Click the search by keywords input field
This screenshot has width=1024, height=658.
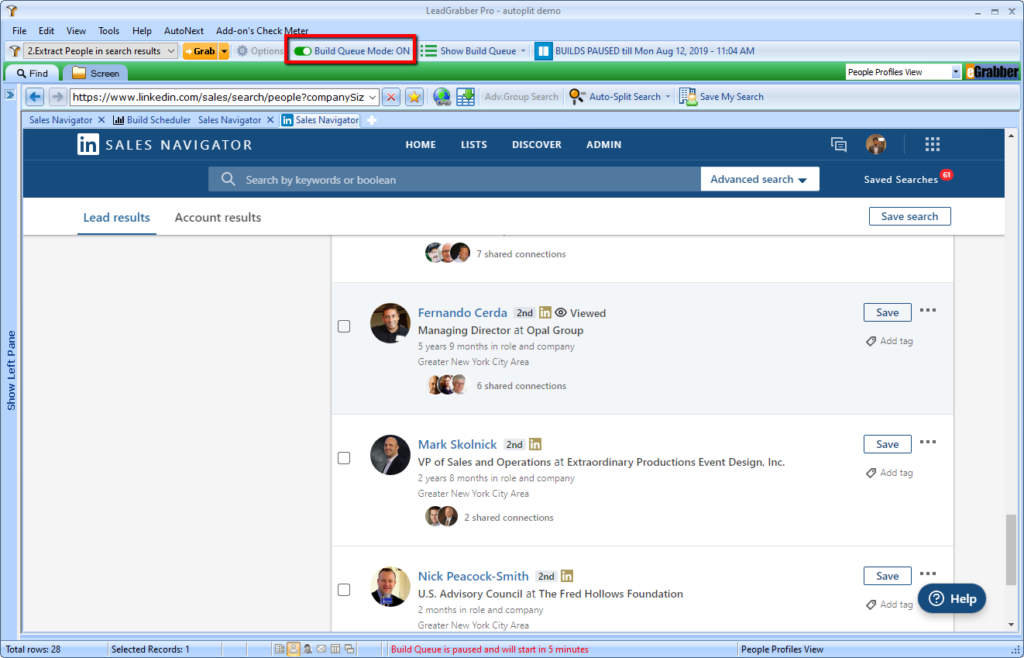click(x=460, y=180)
